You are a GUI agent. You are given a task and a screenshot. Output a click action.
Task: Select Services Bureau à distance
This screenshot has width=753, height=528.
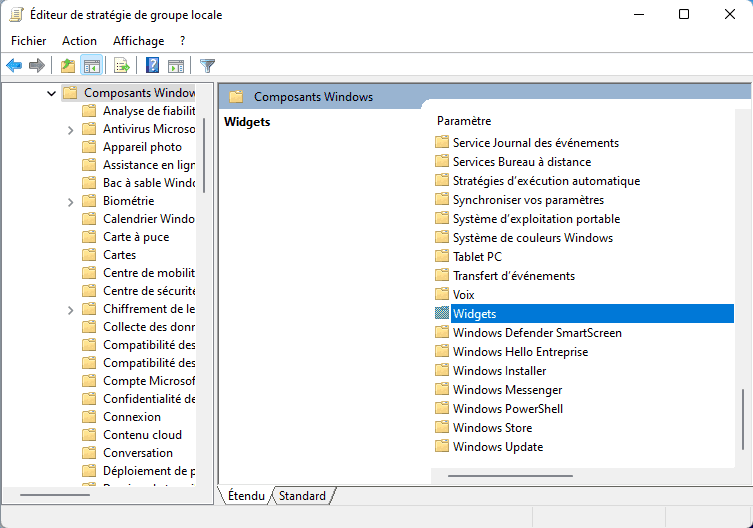tap(522, 161)
